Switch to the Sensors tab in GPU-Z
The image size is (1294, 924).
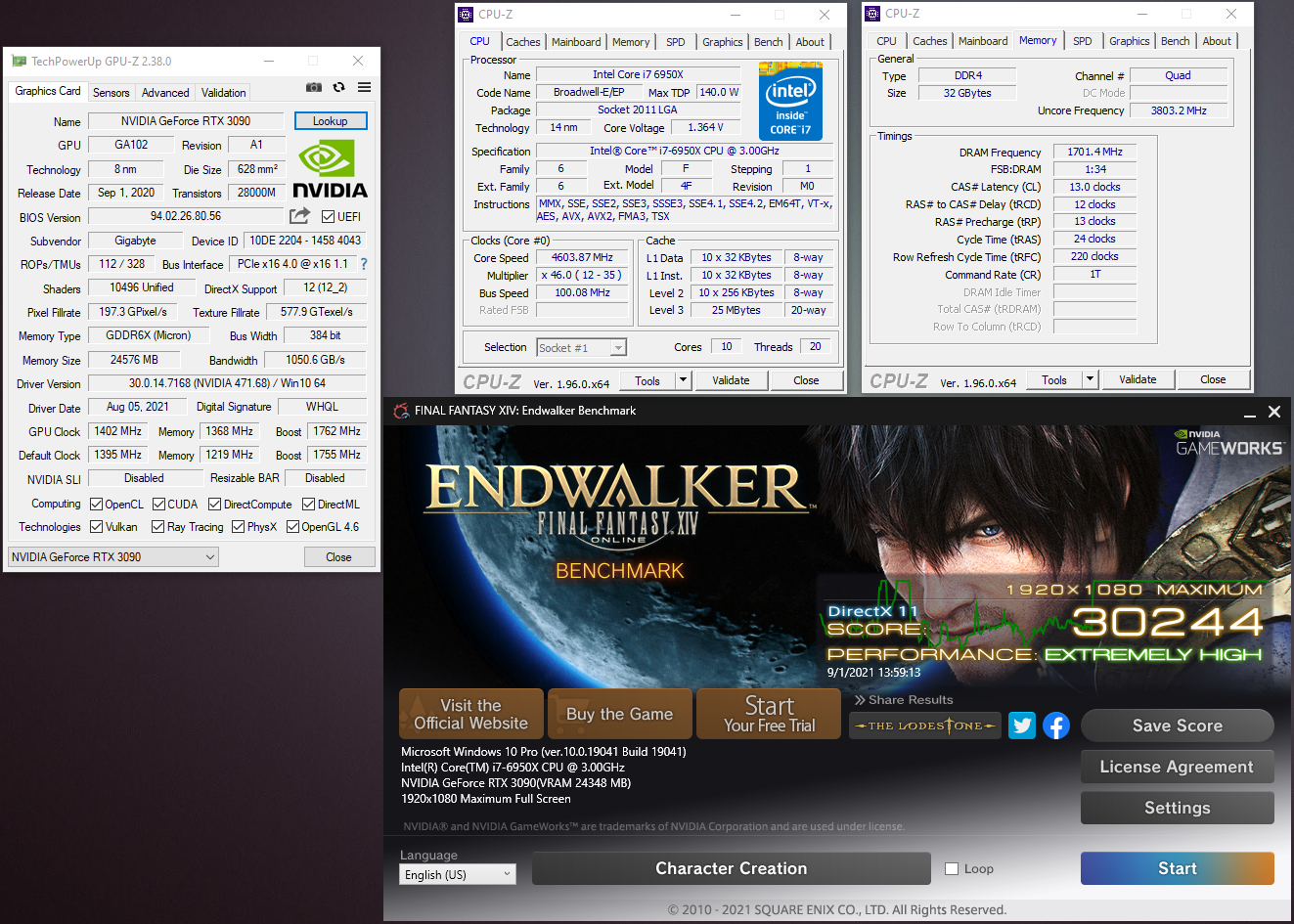111,93
